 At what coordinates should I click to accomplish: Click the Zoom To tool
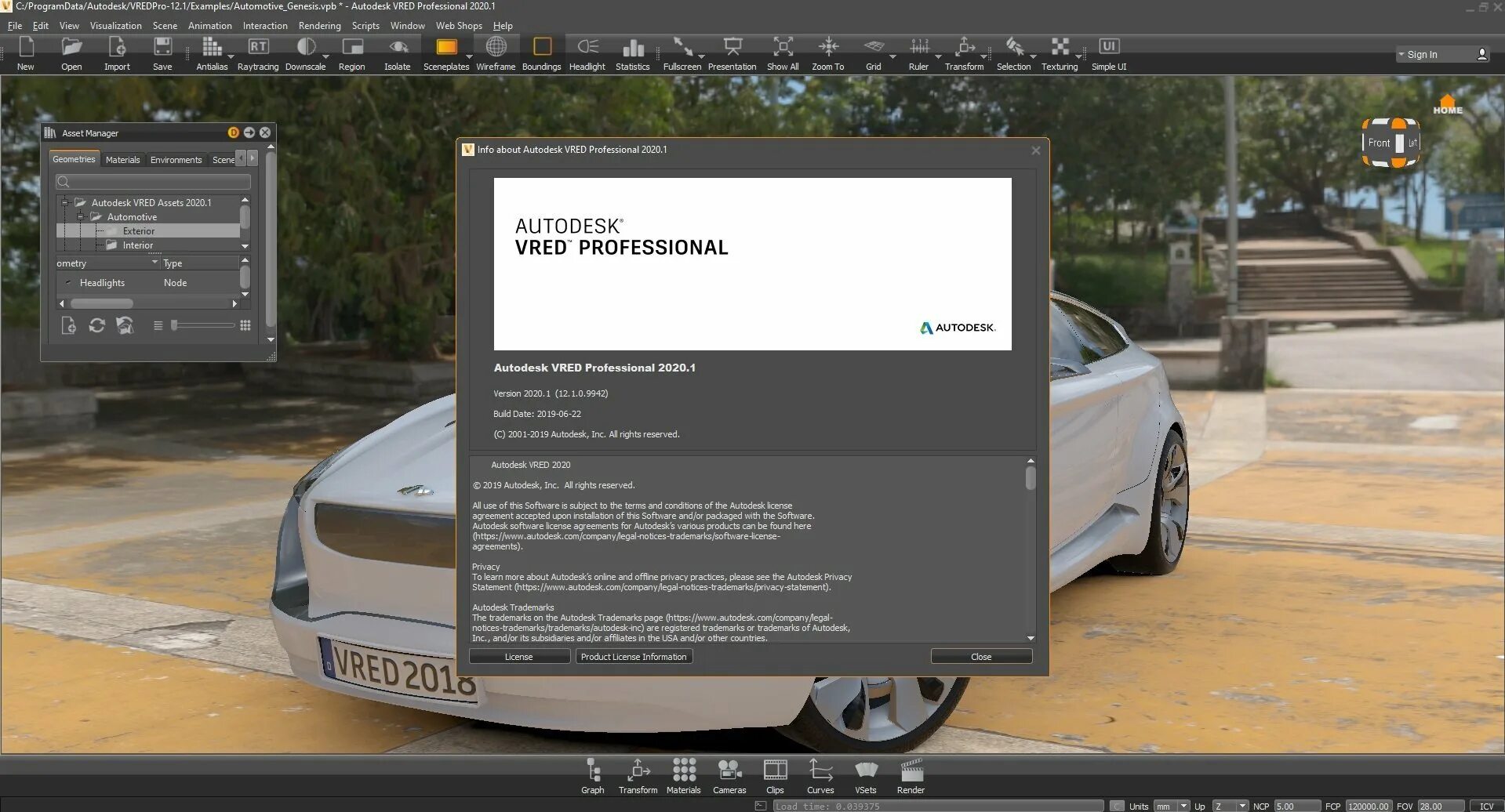[828, 53]
